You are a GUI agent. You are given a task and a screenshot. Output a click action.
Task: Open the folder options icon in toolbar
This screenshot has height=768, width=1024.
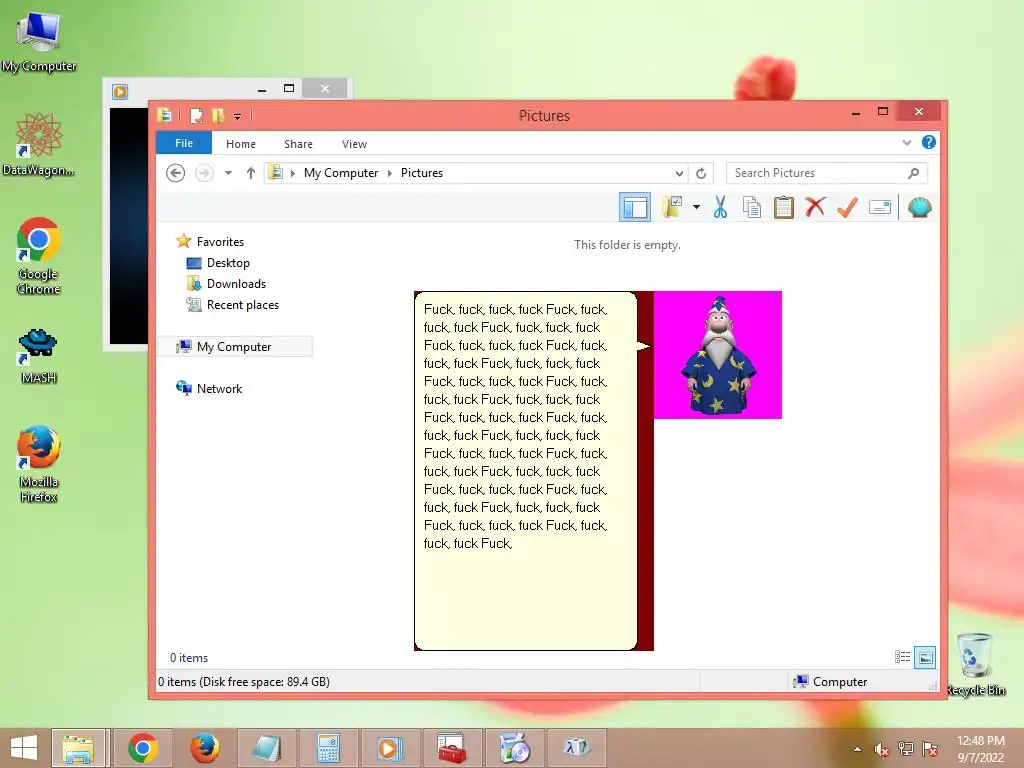(673, 207)
